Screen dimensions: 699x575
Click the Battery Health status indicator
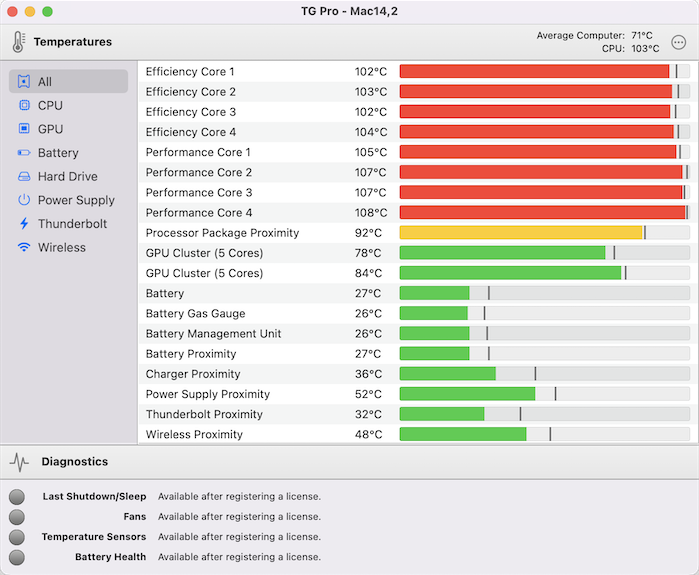click(x=17, y=557)
